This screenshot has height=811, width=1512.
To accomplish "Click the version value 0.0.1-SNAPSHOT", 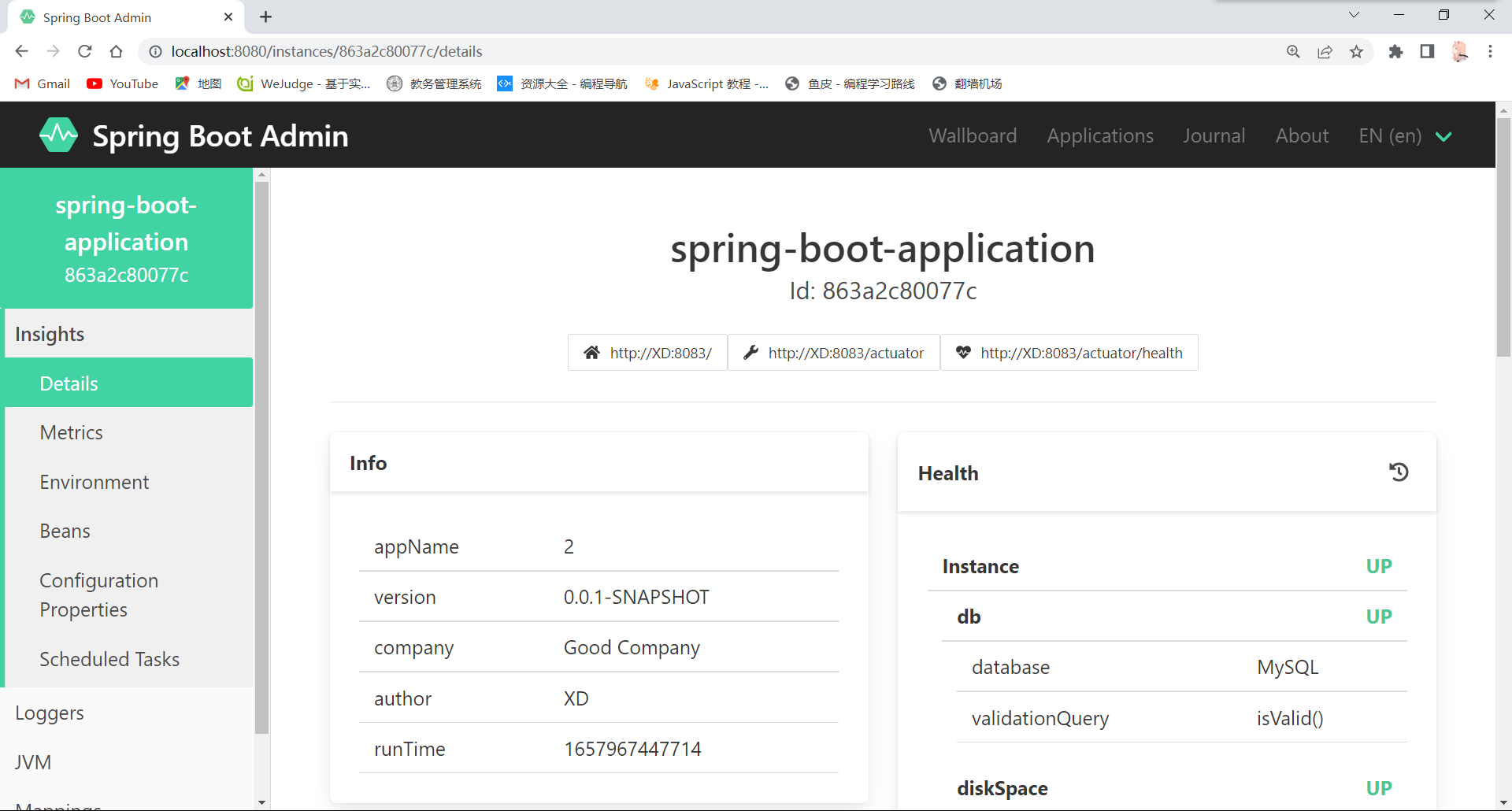I will [636, 597].
